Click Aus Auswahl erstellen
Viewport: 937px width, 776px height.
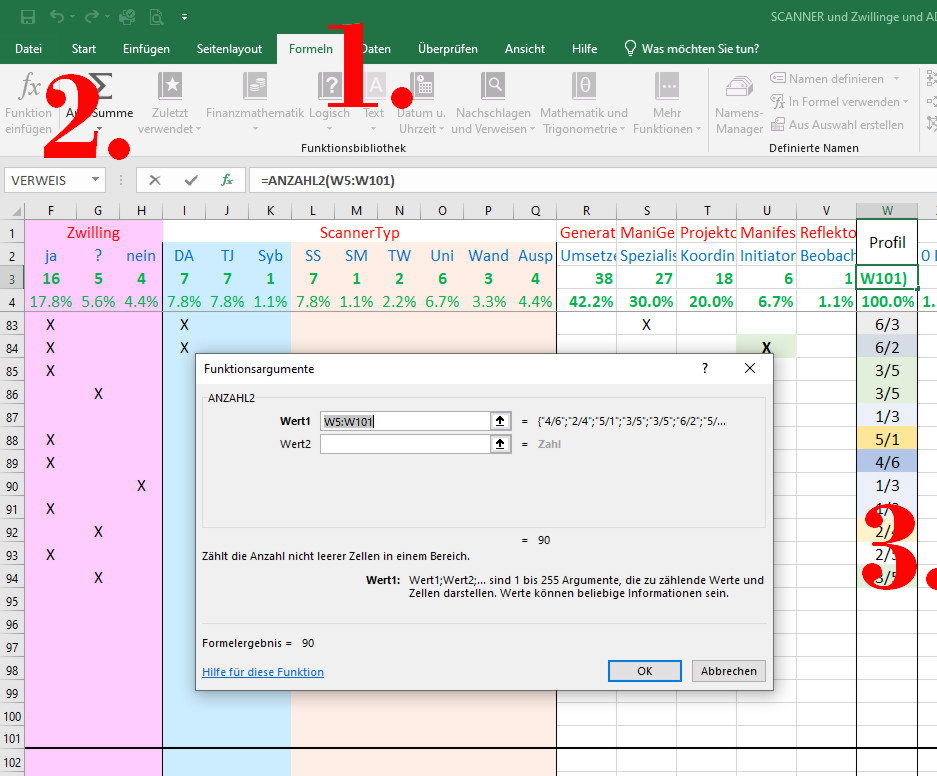coord(836,125)
